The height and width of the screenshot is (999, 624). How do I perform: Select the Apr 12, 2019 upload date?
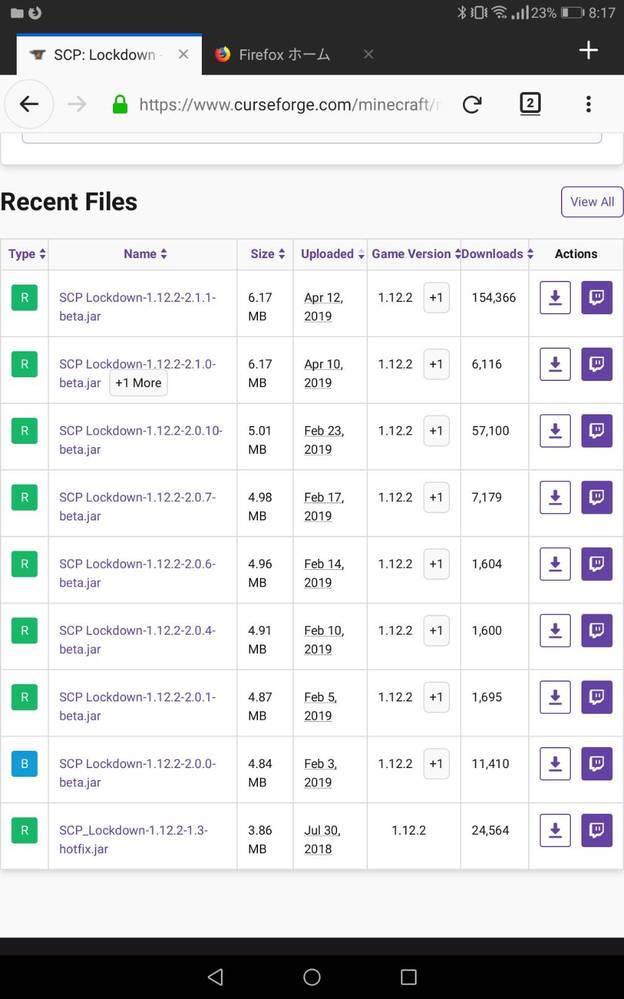(324, 306)
